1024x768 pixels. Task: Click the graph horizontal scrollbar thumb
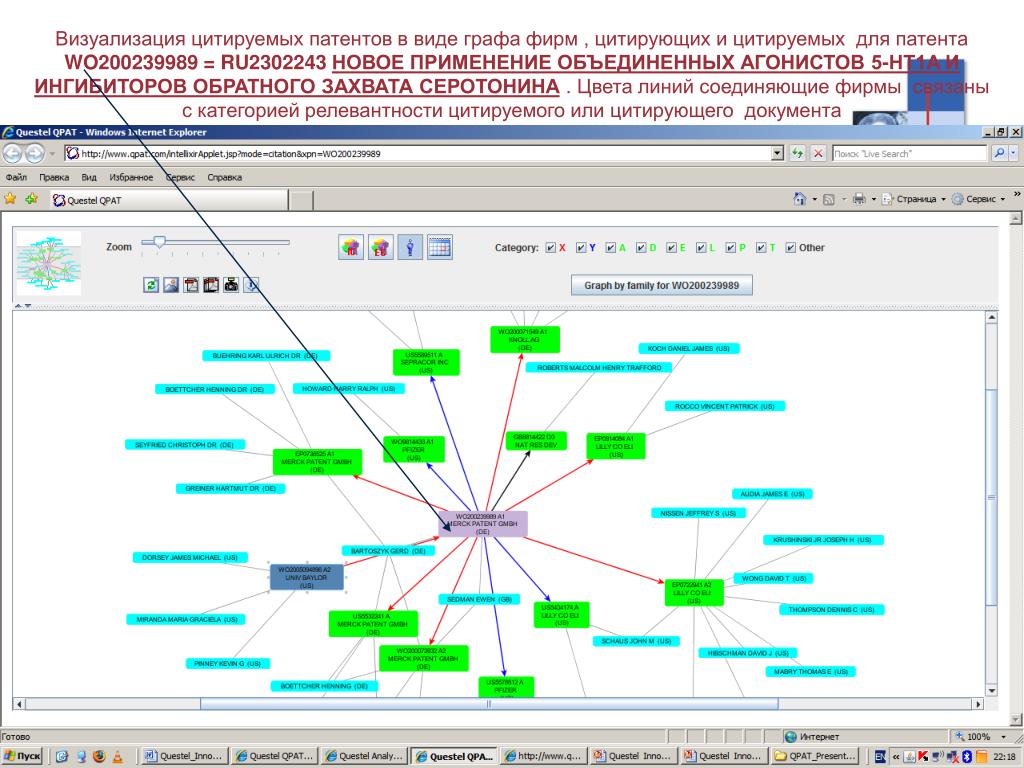[489, 704]
